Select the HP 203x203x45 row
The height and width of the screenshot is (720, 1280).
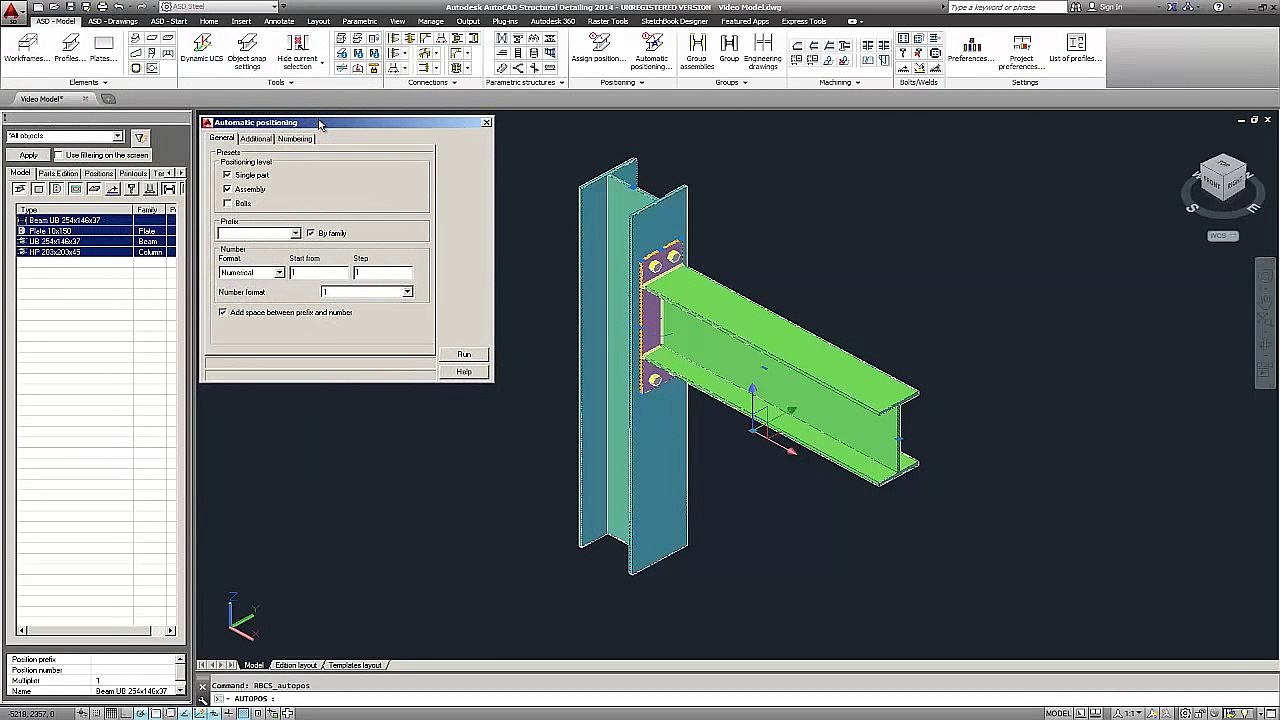tap(97, 252)
